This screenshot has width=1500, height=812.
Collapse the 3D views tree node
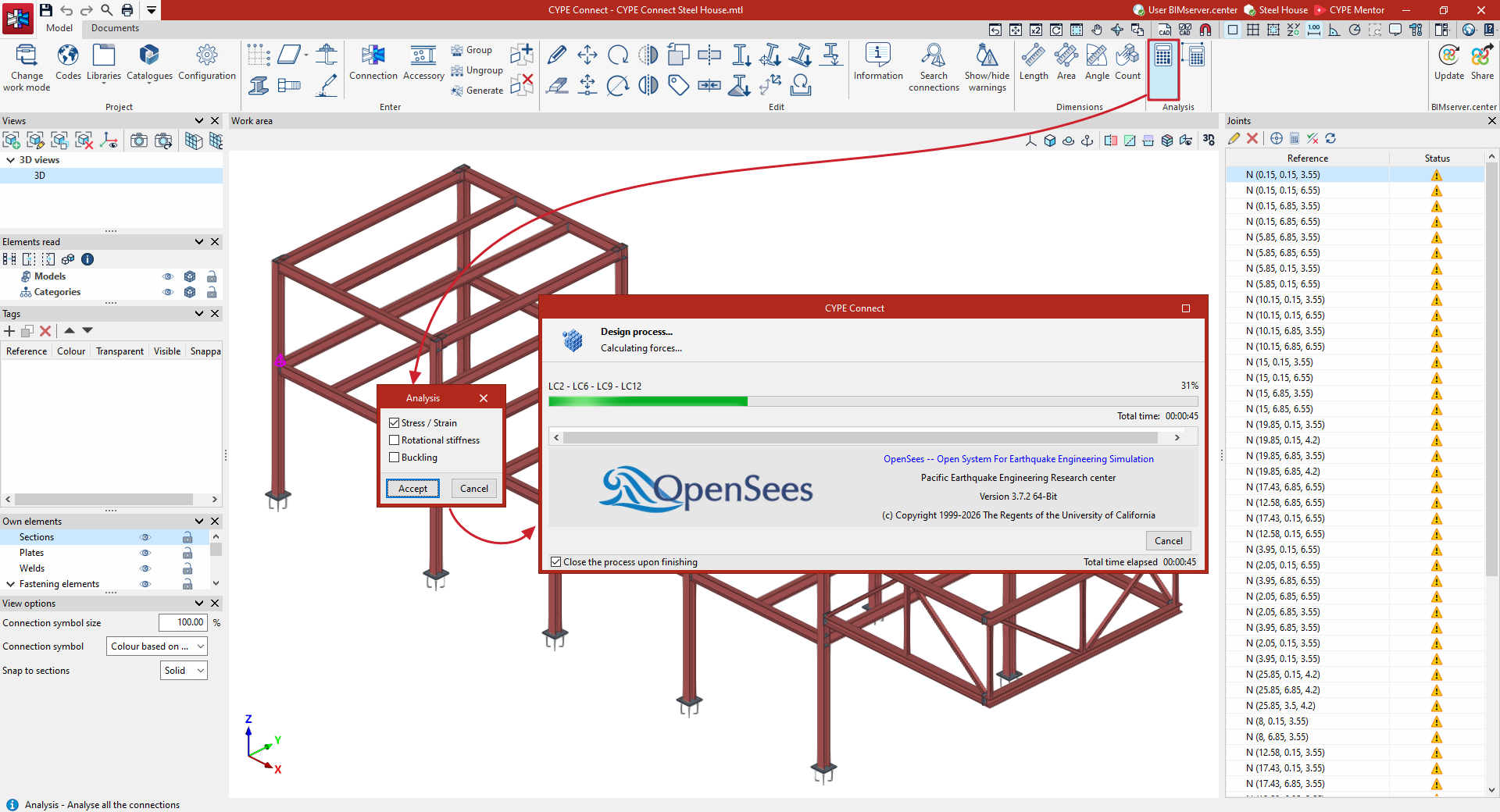[x=10, y=160]
